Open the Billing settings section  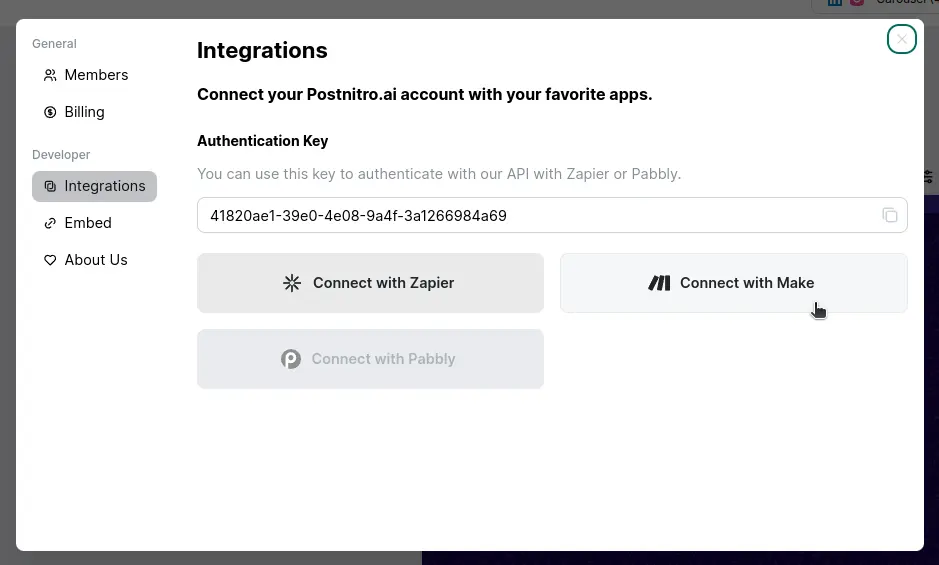click(74, 112)
